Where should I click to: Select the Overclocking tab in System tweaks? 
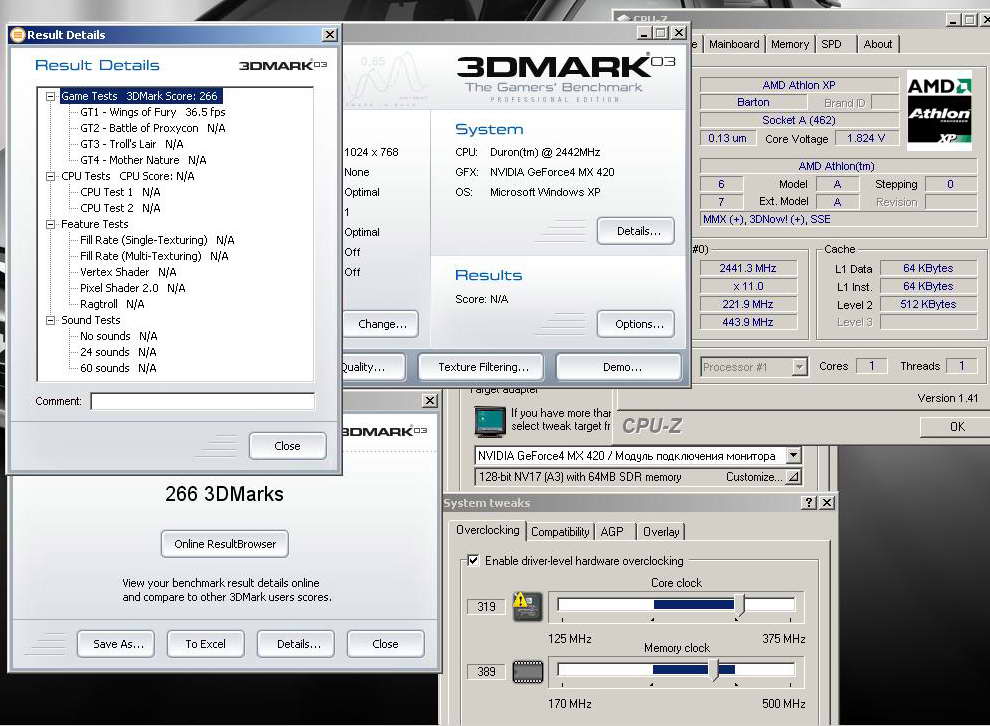tap(487, 530)
